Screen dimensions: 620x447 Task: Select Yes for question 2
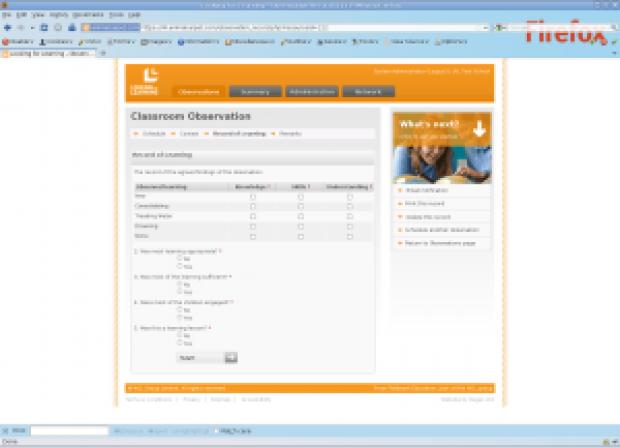point(180,266)
